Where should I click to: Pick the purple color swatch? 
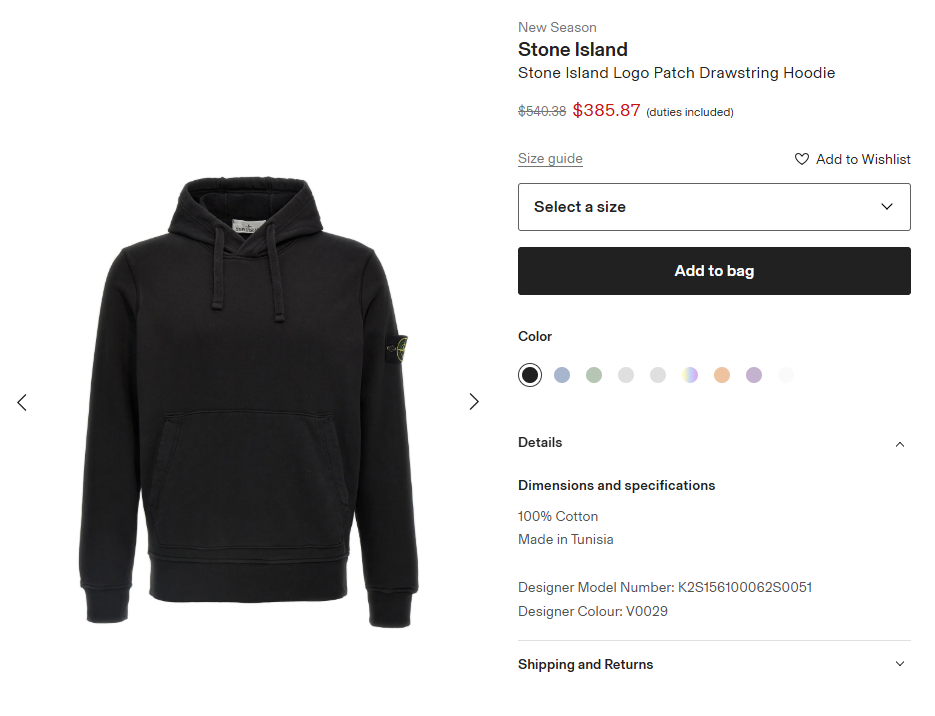click(x=754, y=375)
